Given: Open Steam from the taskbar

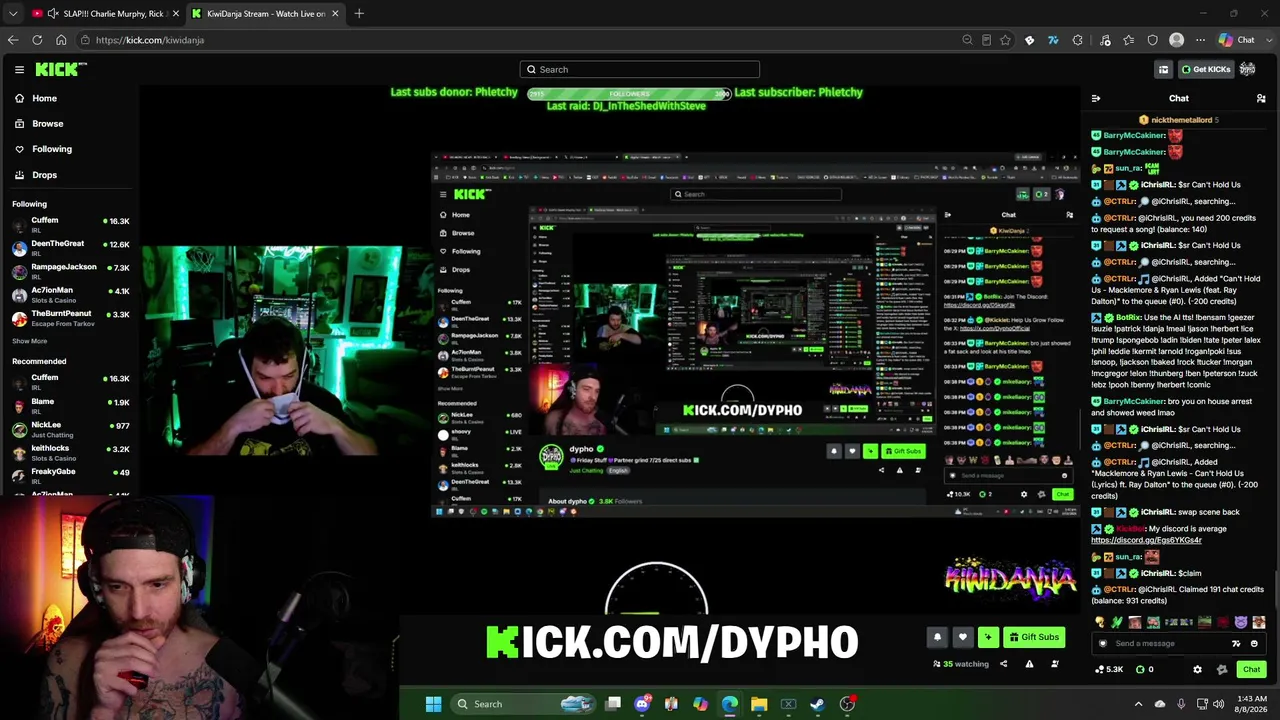Looking at the screenshot, I should [817, 704].
